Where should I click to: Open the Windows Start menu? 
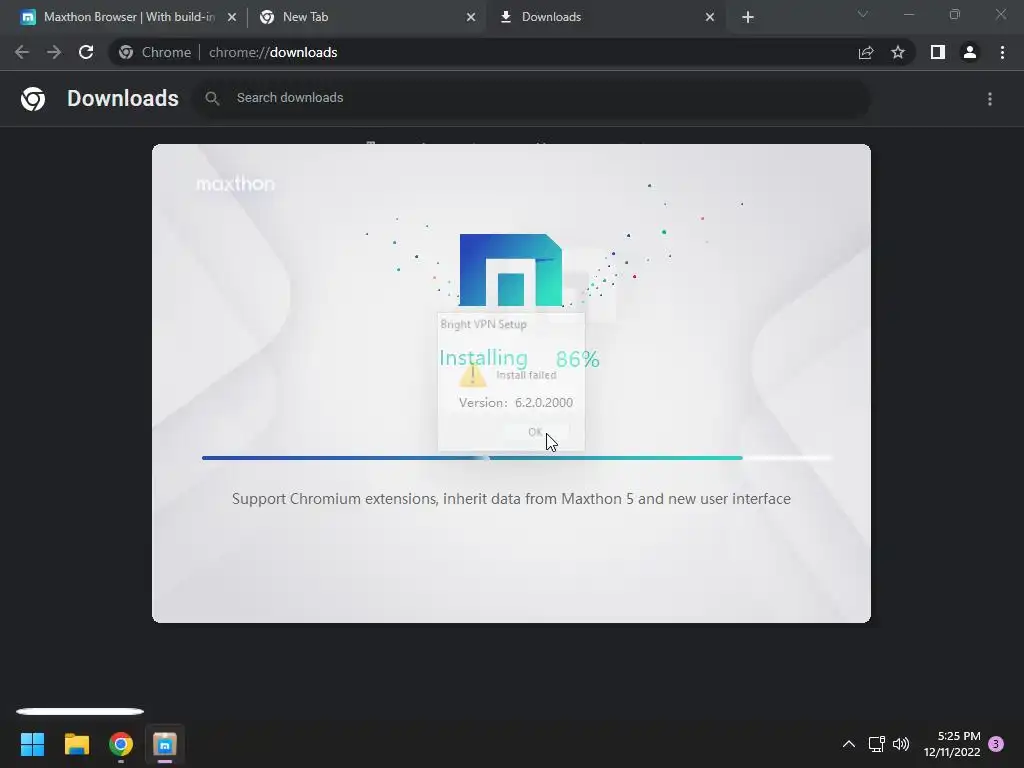point(32,744)
